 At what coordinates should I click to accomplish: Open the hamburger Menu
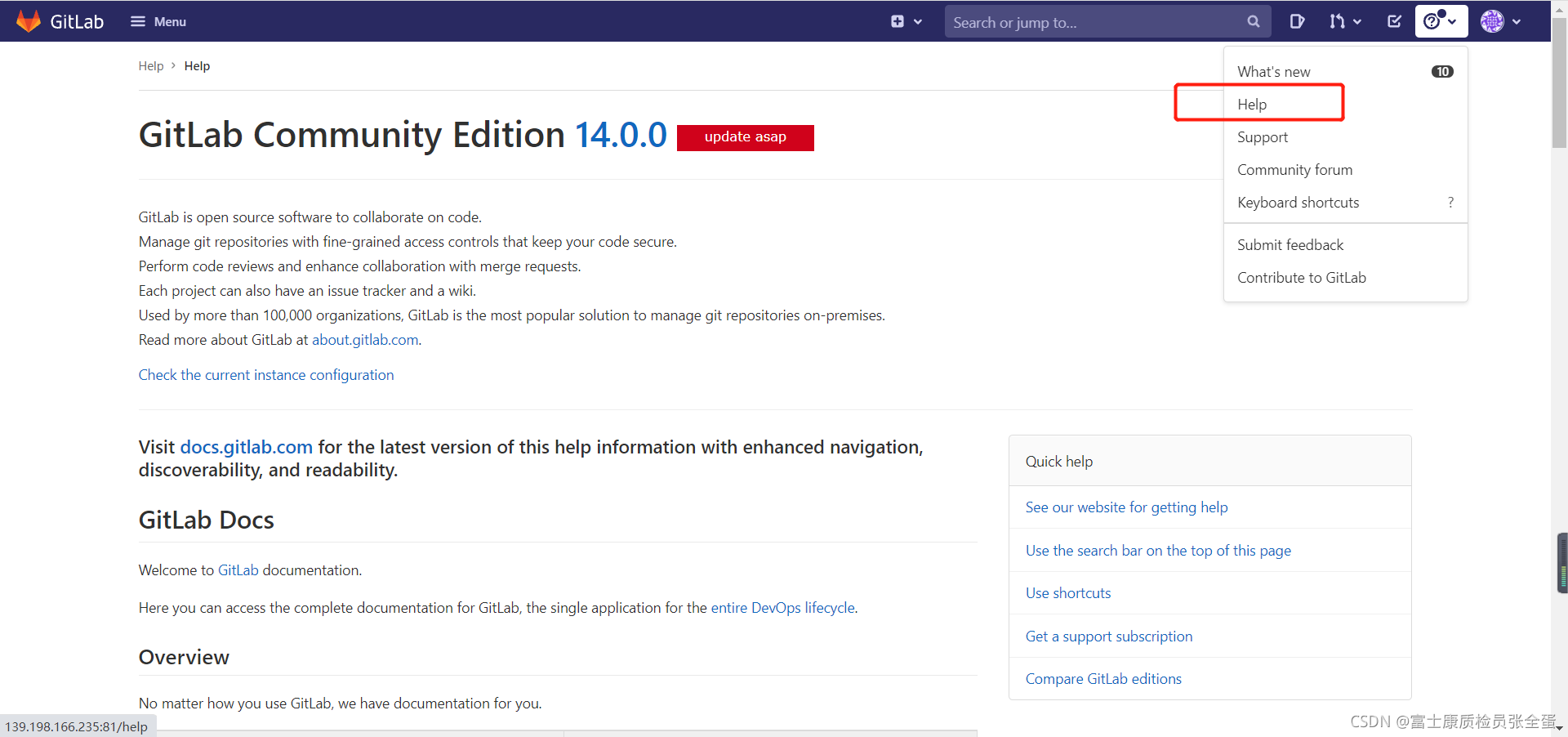click(x=158, y=22)
